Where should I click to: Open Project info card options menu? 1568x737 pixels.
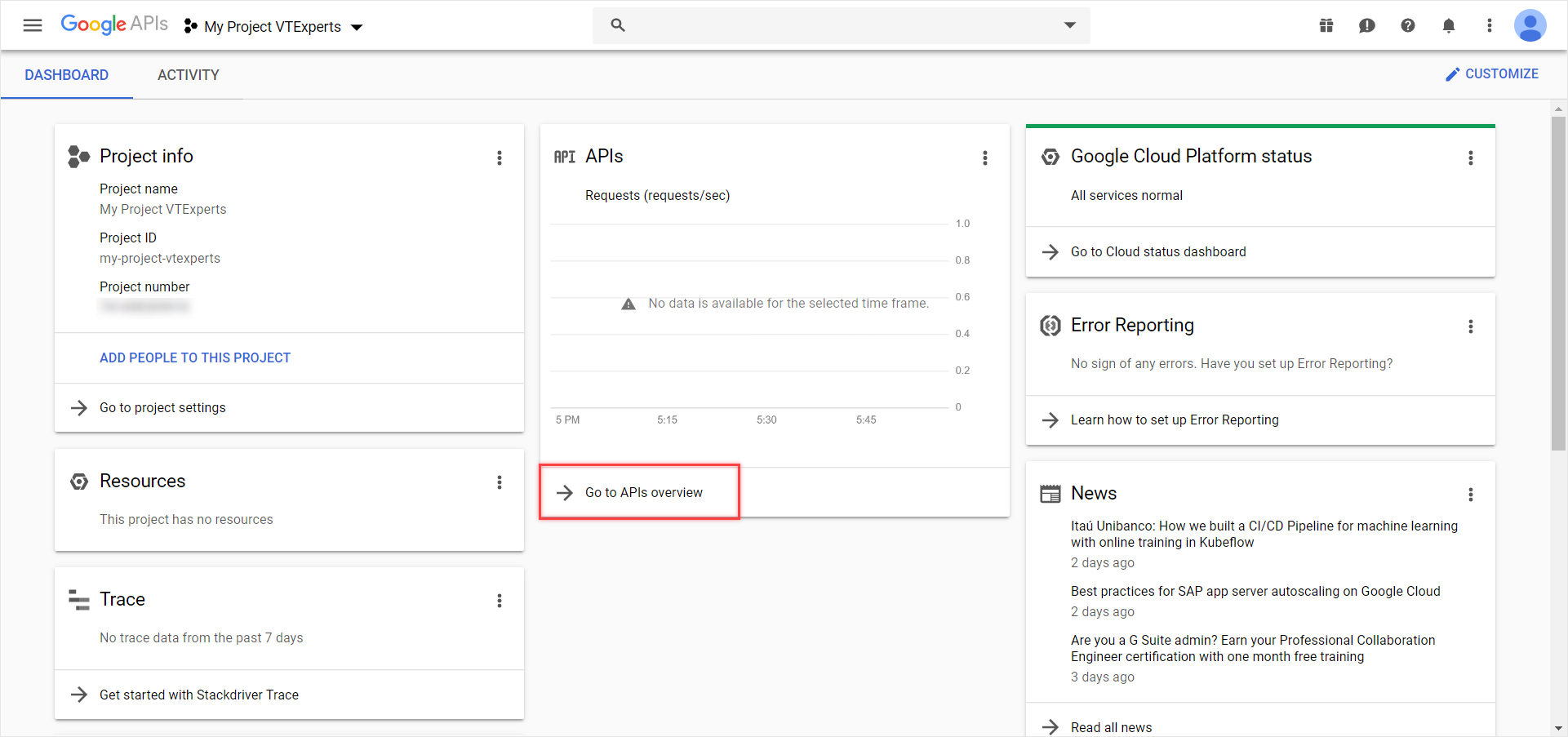pyautogui.click(x=500, y=158)
